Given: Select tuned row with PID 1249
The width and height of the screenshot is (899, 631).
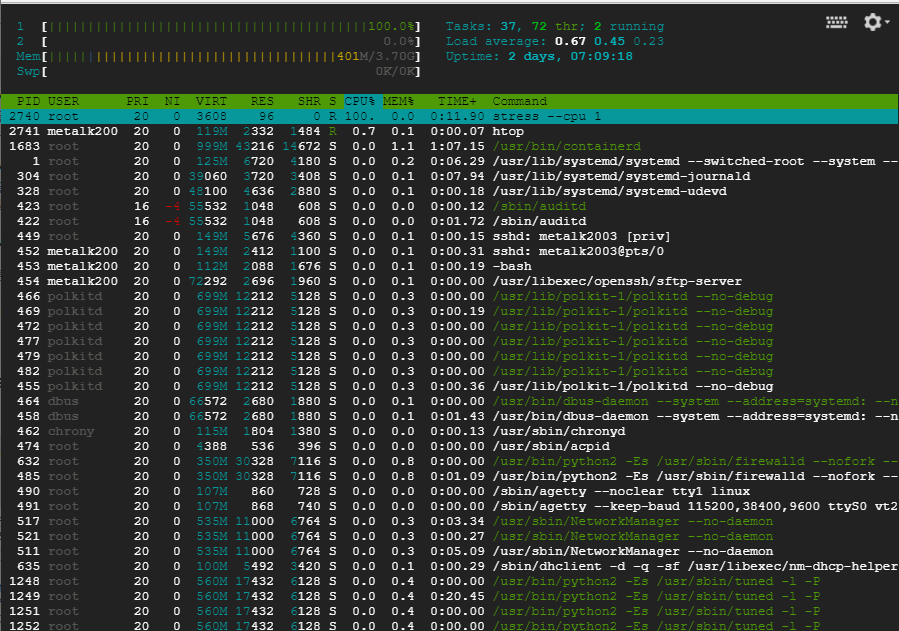Looking at the screenshot, I should click(x=450, y=596).
